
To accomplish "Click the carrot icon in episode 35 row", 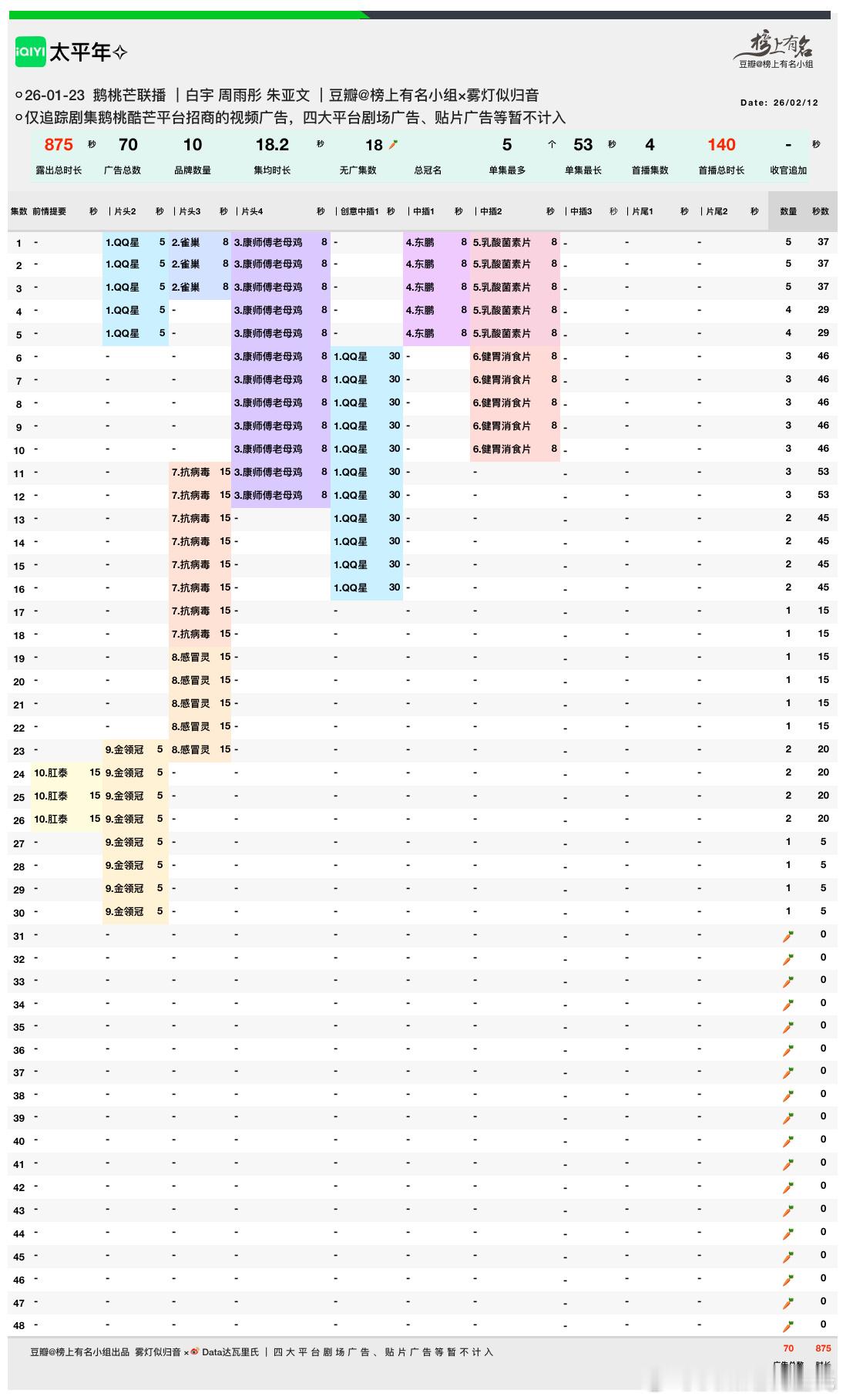I will pos(788,1027).
